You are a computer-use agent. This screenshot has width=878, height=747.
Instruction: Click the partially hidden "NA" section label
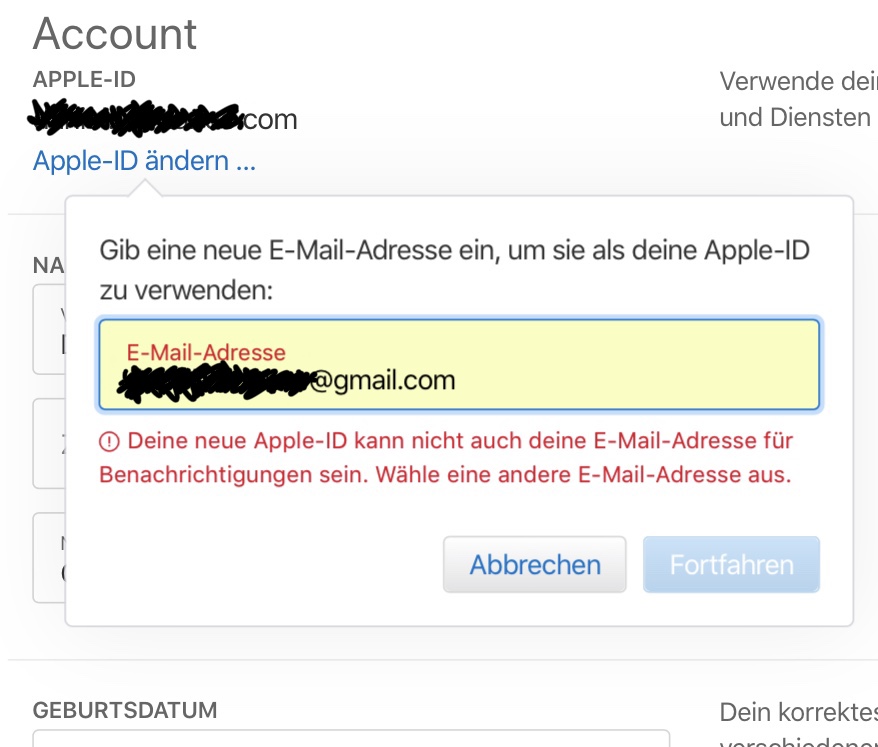click(x=48, y=265)
